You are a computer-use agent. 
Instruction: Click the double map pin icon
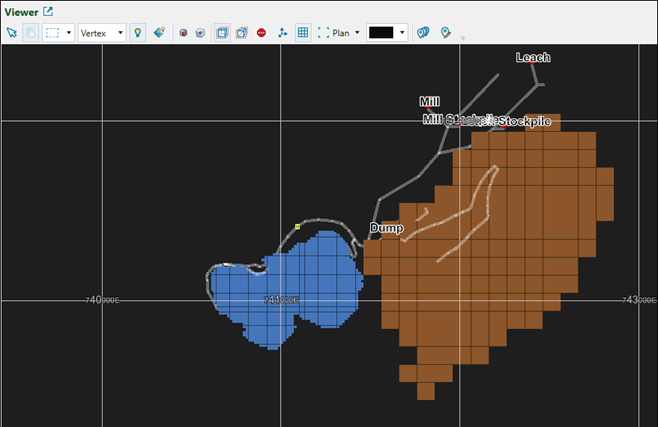423,32
